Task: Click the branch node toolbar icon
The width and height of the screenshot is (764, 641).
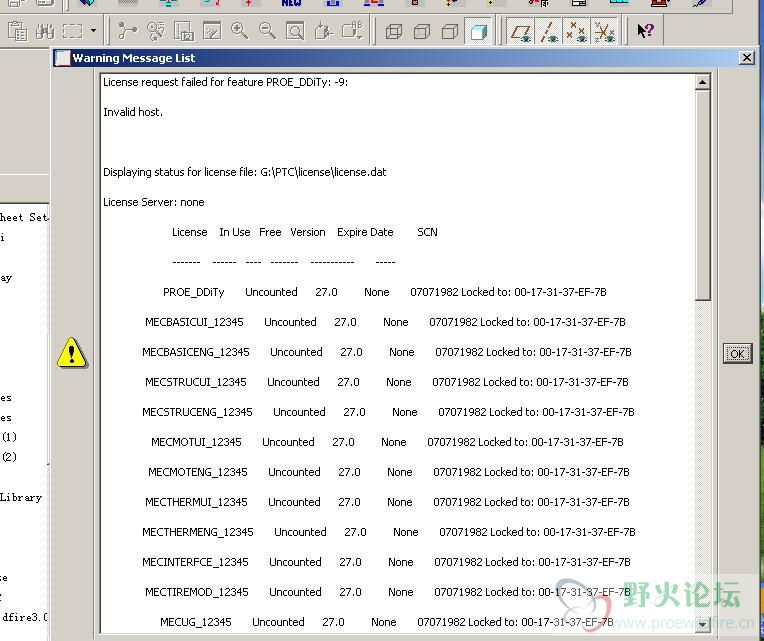Action: (128, 31)
